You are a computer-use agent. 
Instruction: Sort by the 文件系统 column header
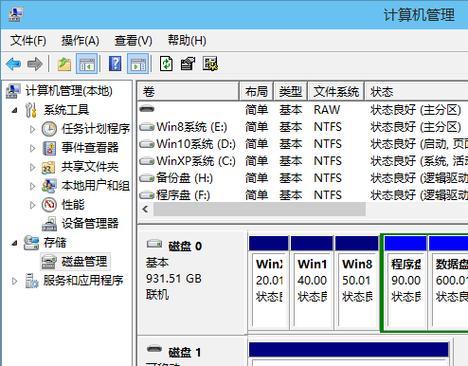tap(336, 91)
